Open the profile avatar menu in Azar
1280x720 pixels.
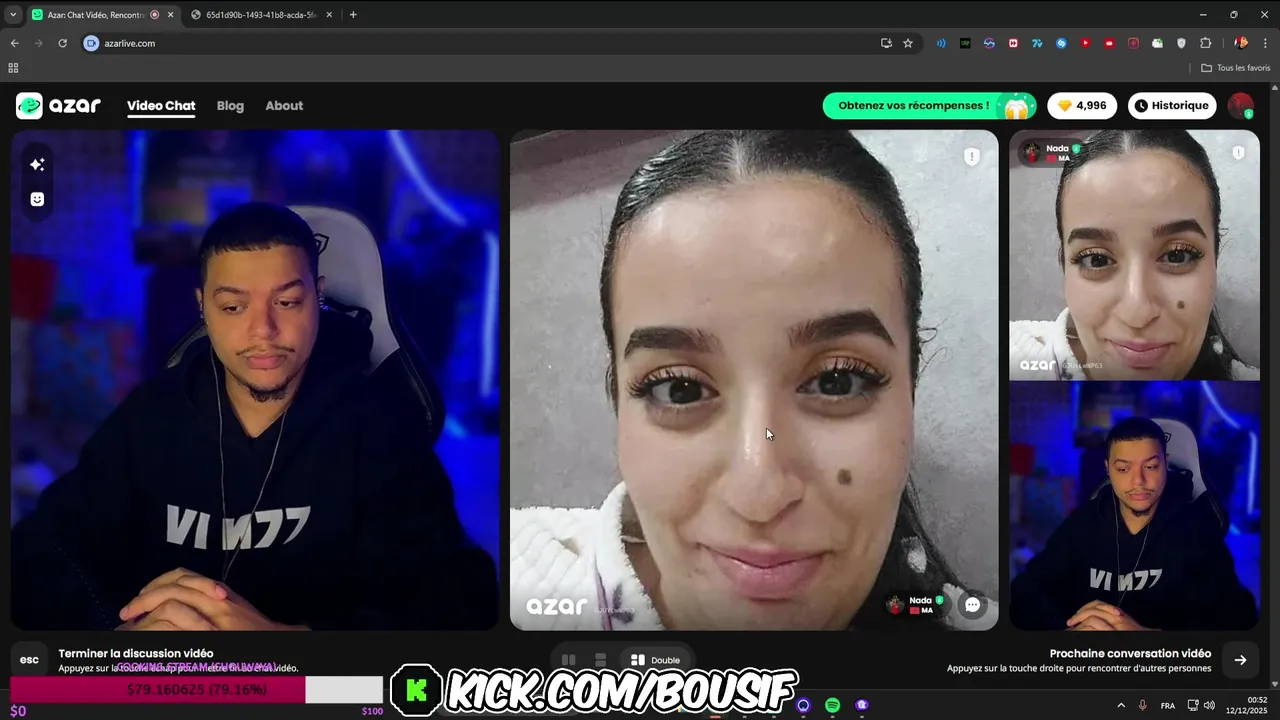1241,106
